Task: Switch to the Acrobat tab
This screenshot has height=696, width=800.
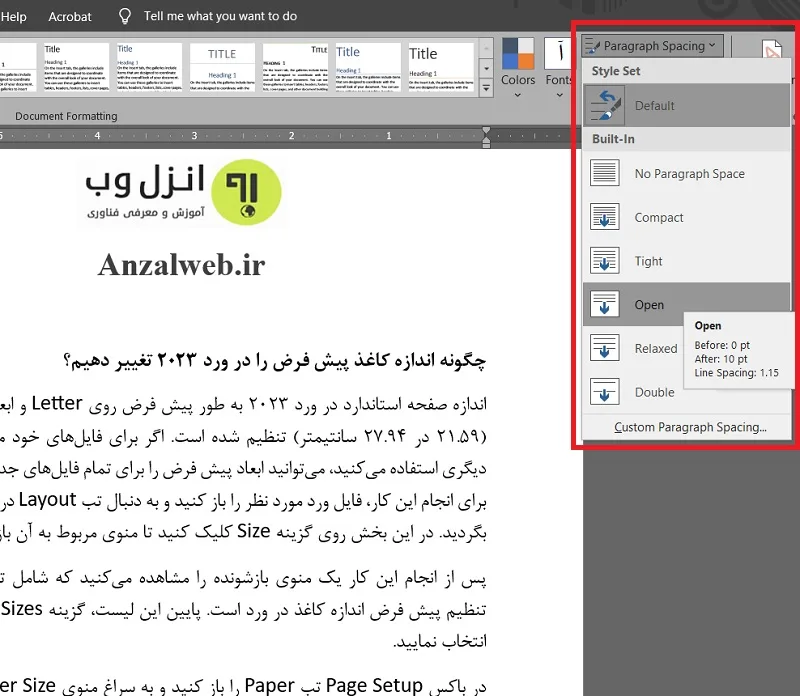Action: pos(70,17)
